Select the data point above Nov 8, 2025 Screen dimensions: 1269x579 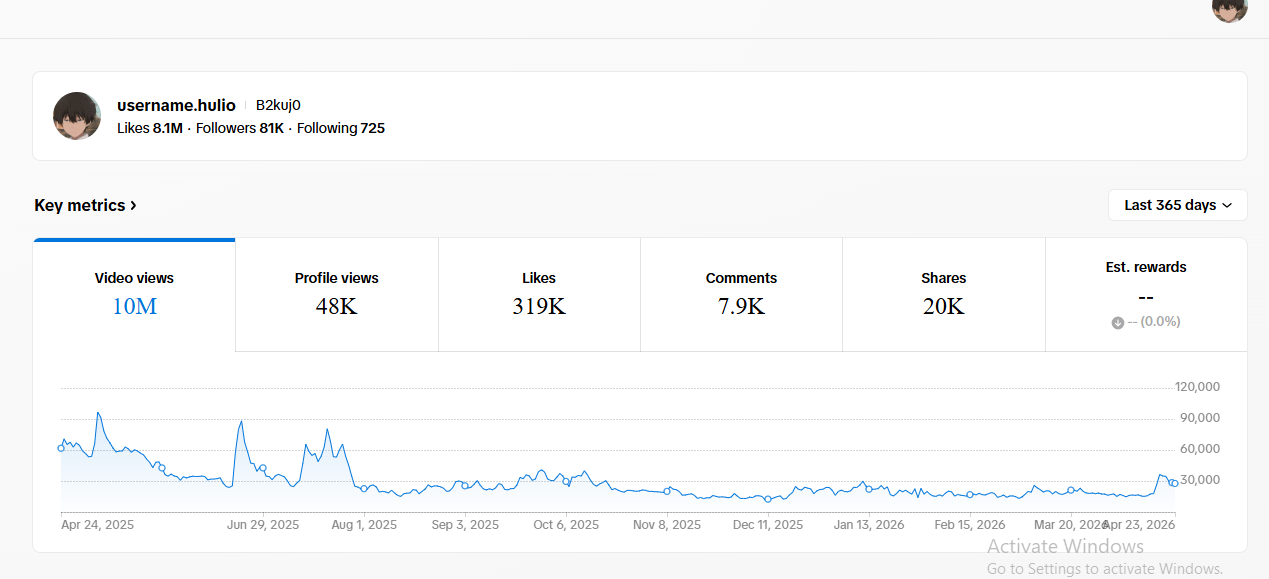667,491
